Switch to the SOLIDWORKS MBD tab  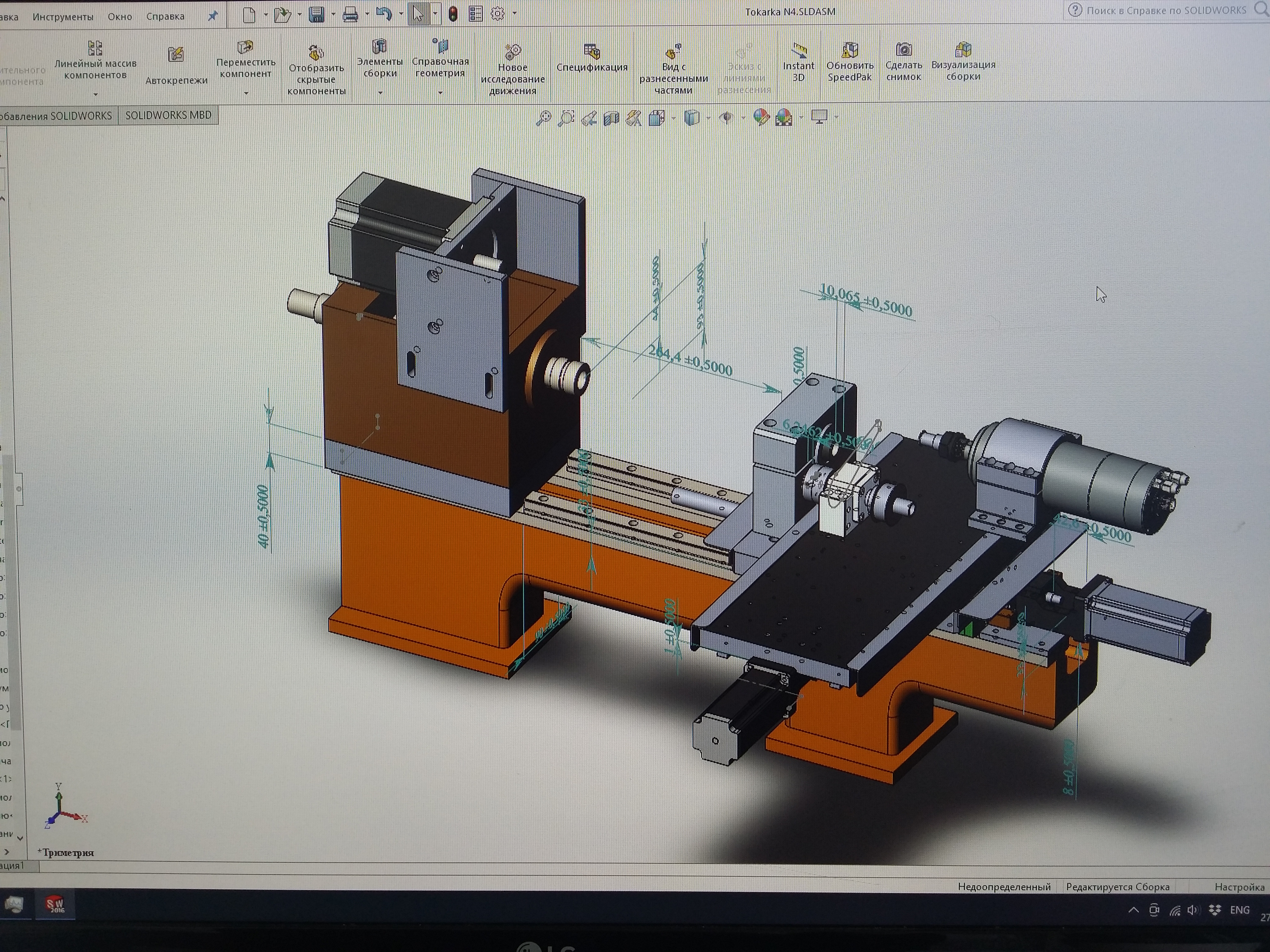pos(168,115)
